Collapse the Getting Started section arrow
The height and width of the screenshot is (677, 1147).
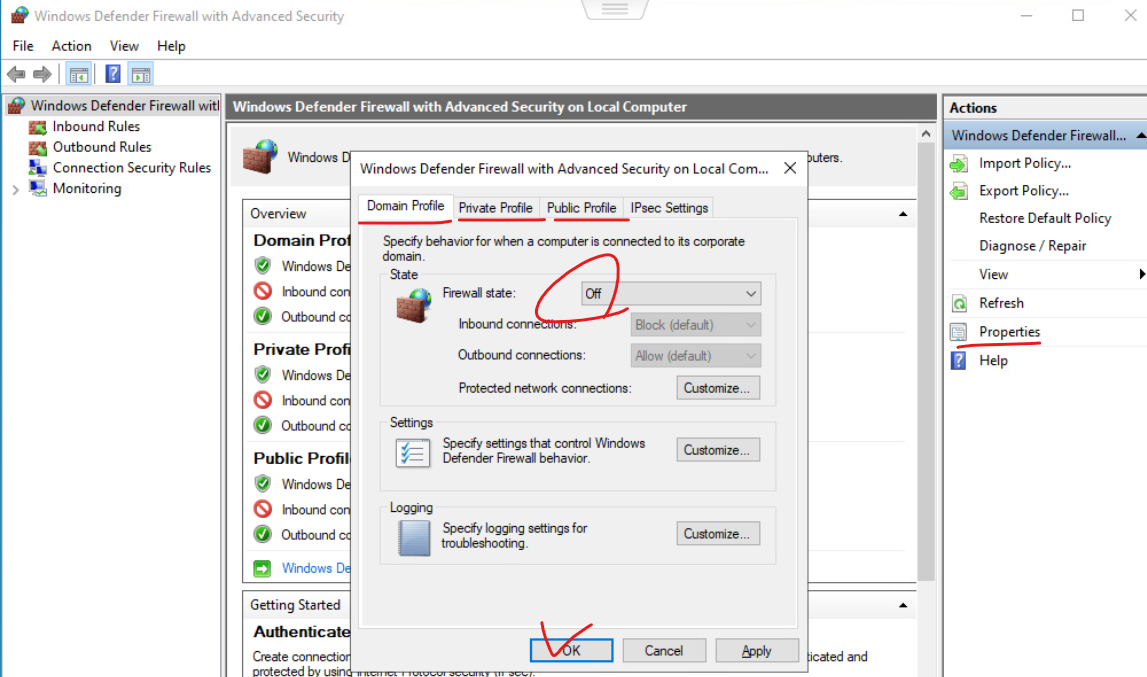[x=903, y=605]
